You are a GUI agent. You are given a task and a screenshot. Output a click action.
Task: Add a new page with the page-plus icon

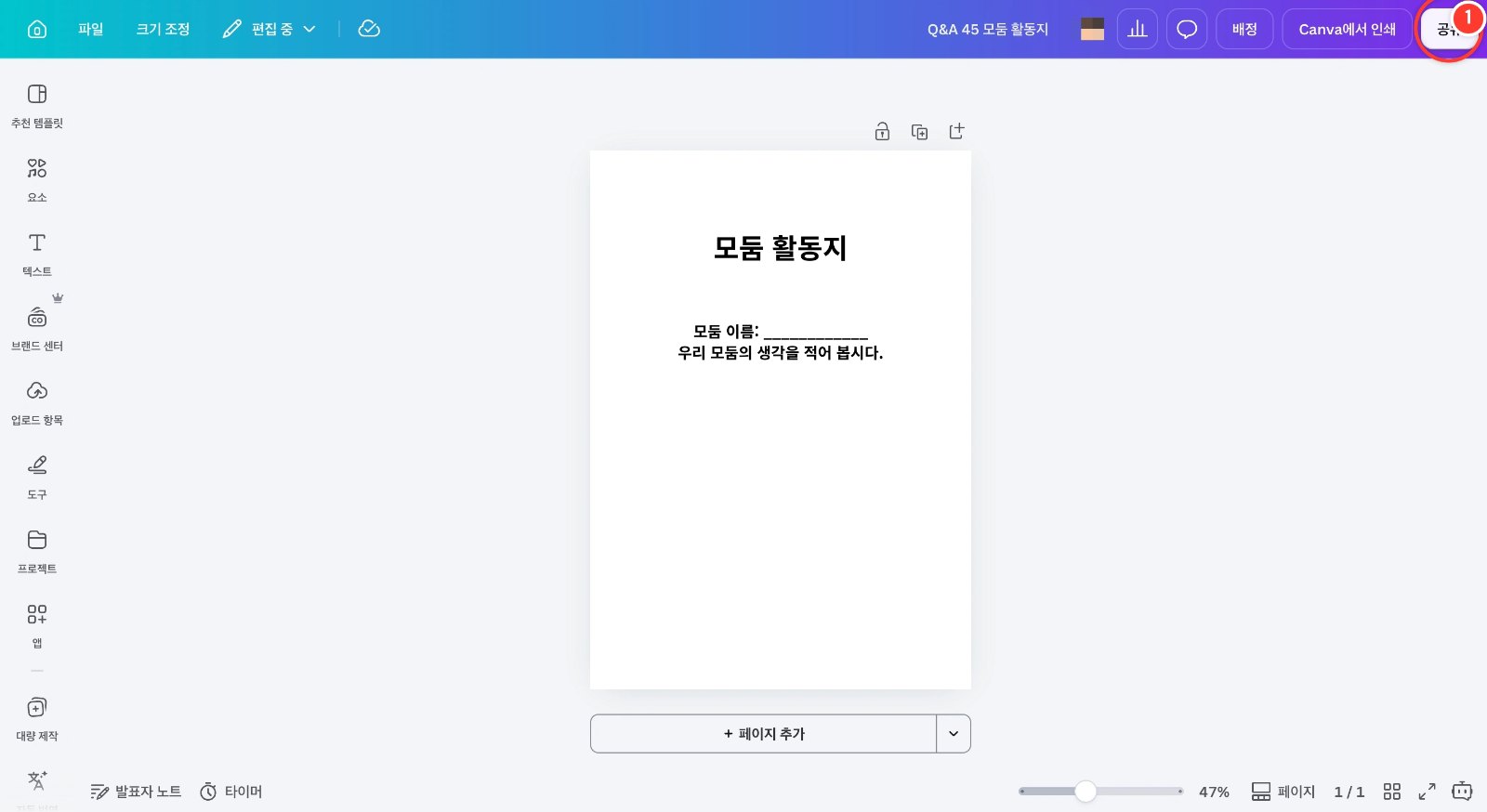tap(956, 132)
